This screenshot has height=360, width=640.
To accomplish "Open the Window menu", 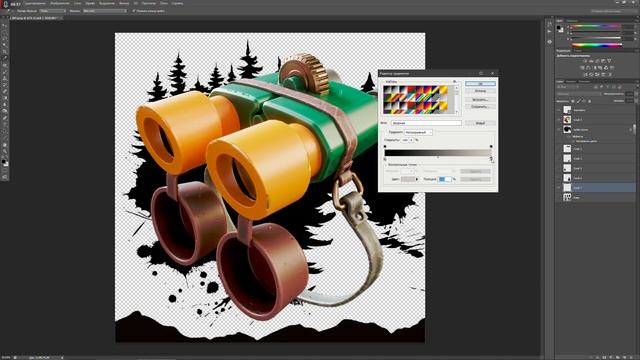I will click(x=164, y=3).
